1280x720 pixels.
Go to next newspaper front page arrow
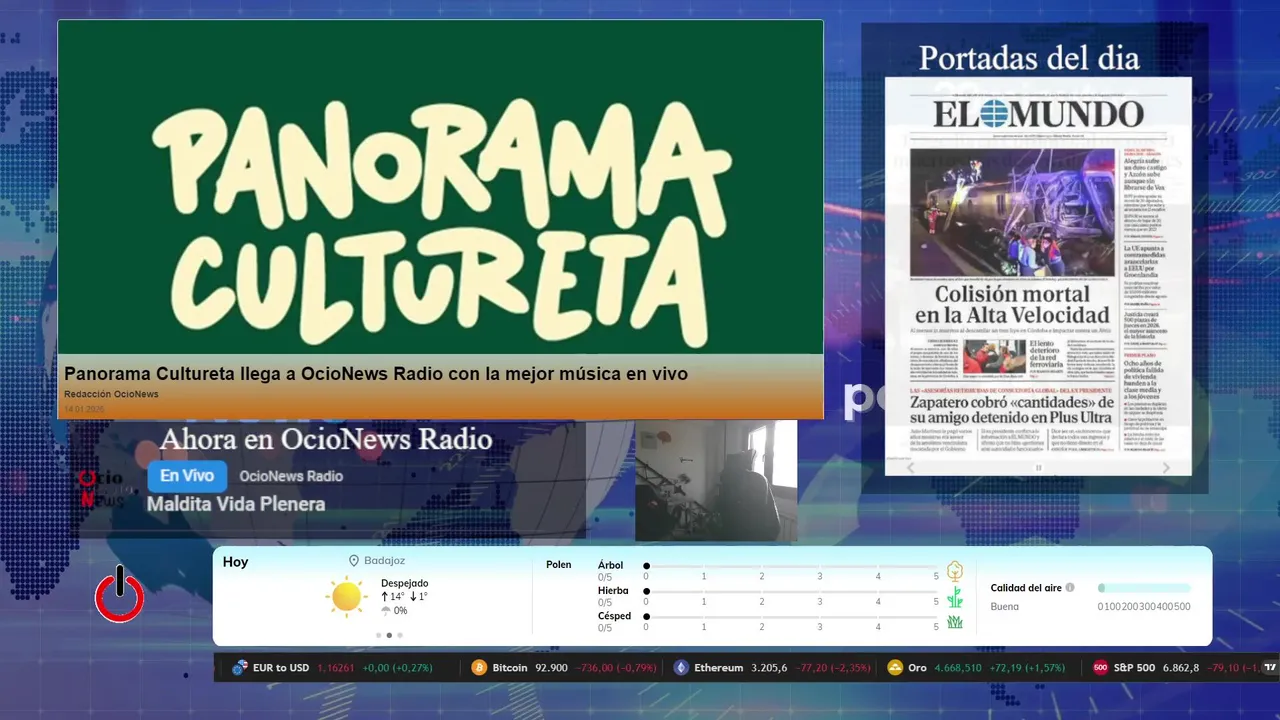coord(1166,468)
